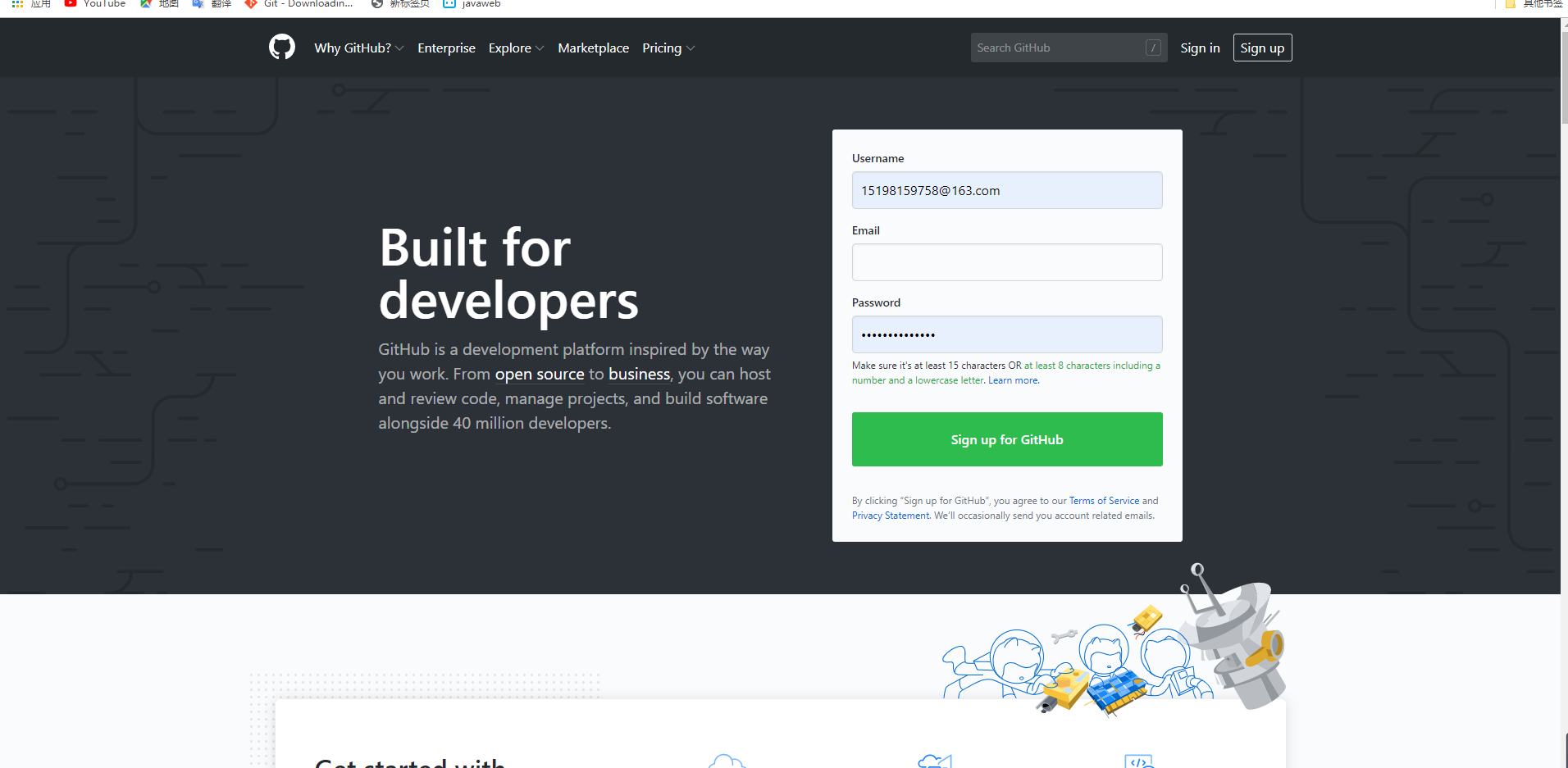Image resolution: width=1568 pixels, height=768 pixels.
Task: Expand the Explore dropdown menu
Action: pos(516,48)
